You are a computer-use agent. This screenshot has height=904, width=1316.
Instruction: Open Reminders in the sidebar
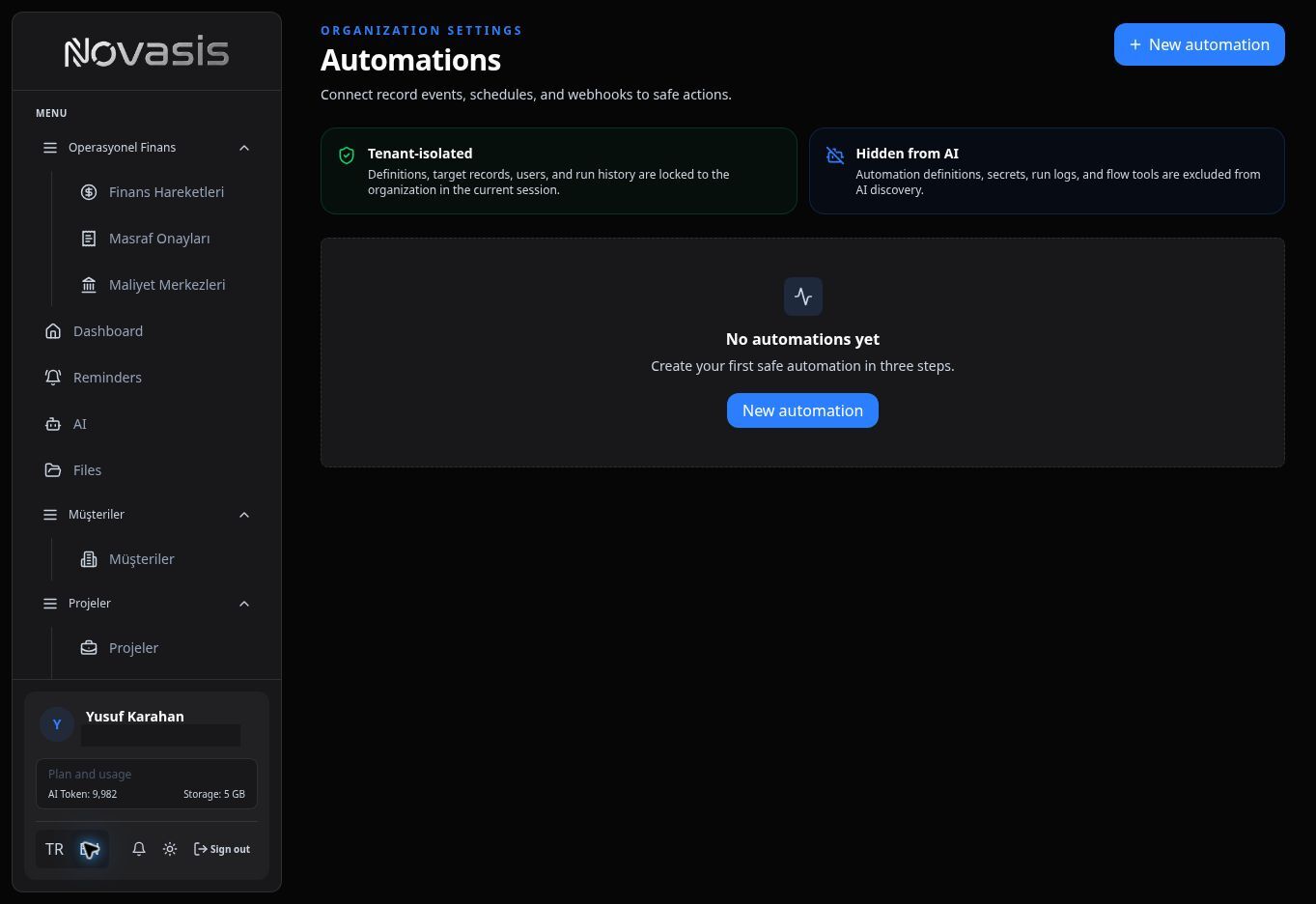(x=147, y=378)
